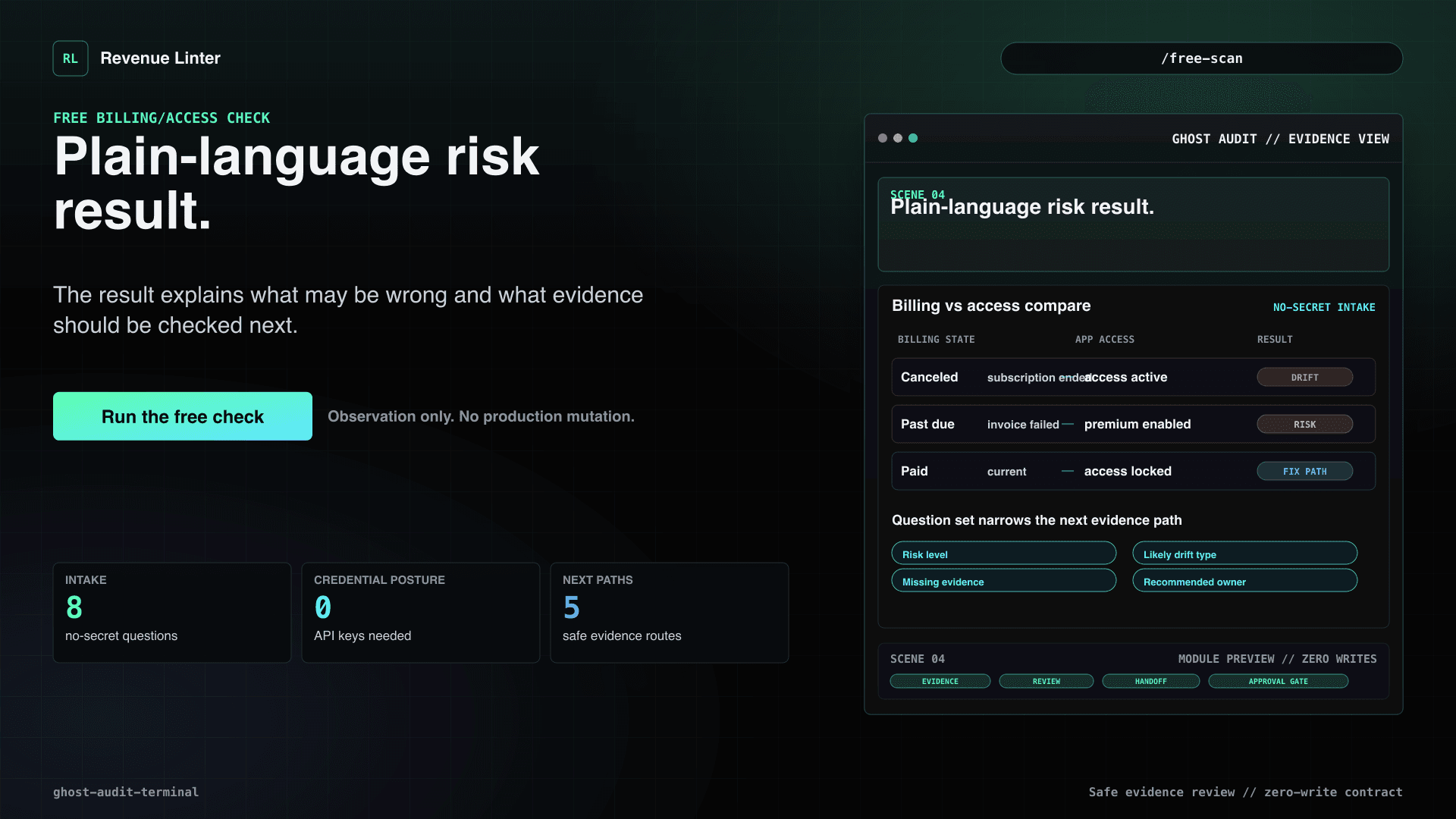This screenshot has width=1456, height=819.
Task: Choose the Risk level pill
Action: (x=1003, y=554)
